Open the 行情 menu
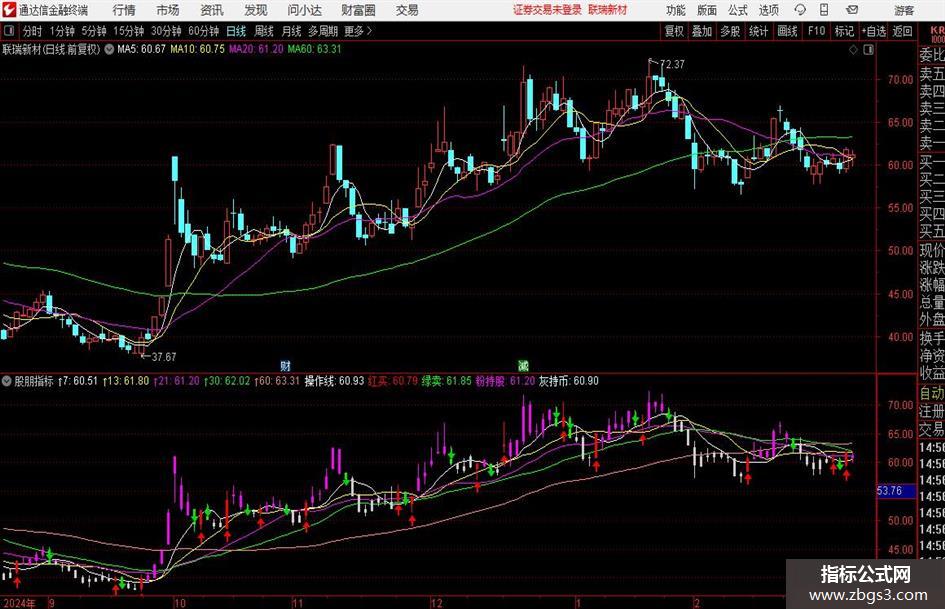Screen dimensions: 945x609 (124, 10)
